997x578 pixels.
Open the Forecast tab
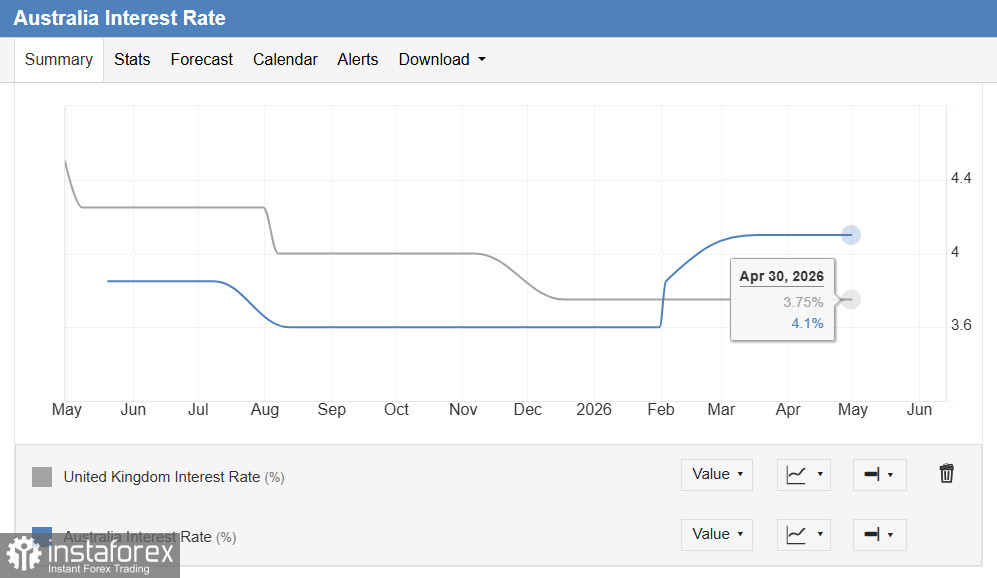[202, 60]
